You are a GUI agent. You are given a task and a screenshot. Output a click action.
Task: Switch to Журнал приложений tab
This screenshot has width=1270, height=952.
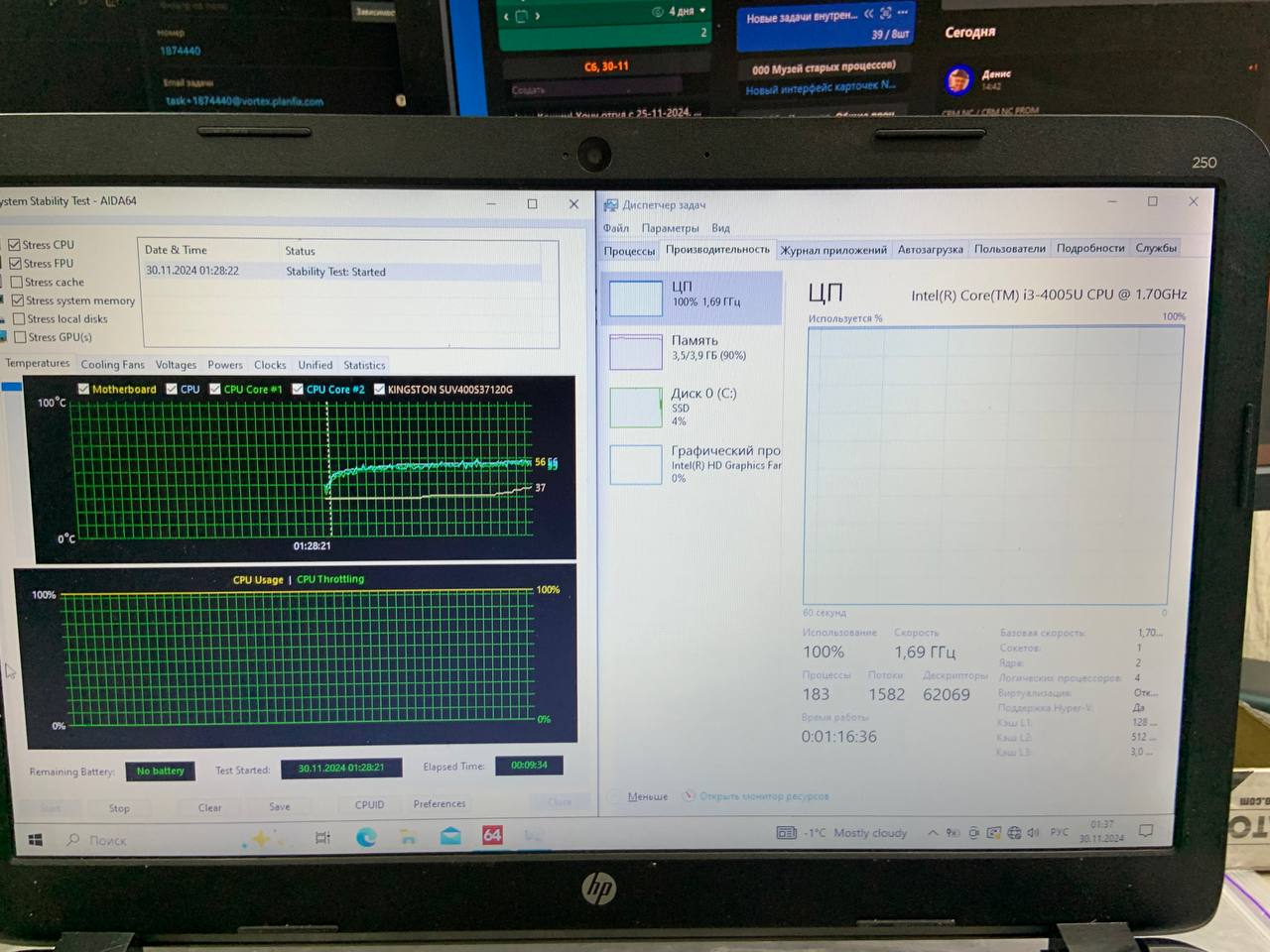[833, 250]
